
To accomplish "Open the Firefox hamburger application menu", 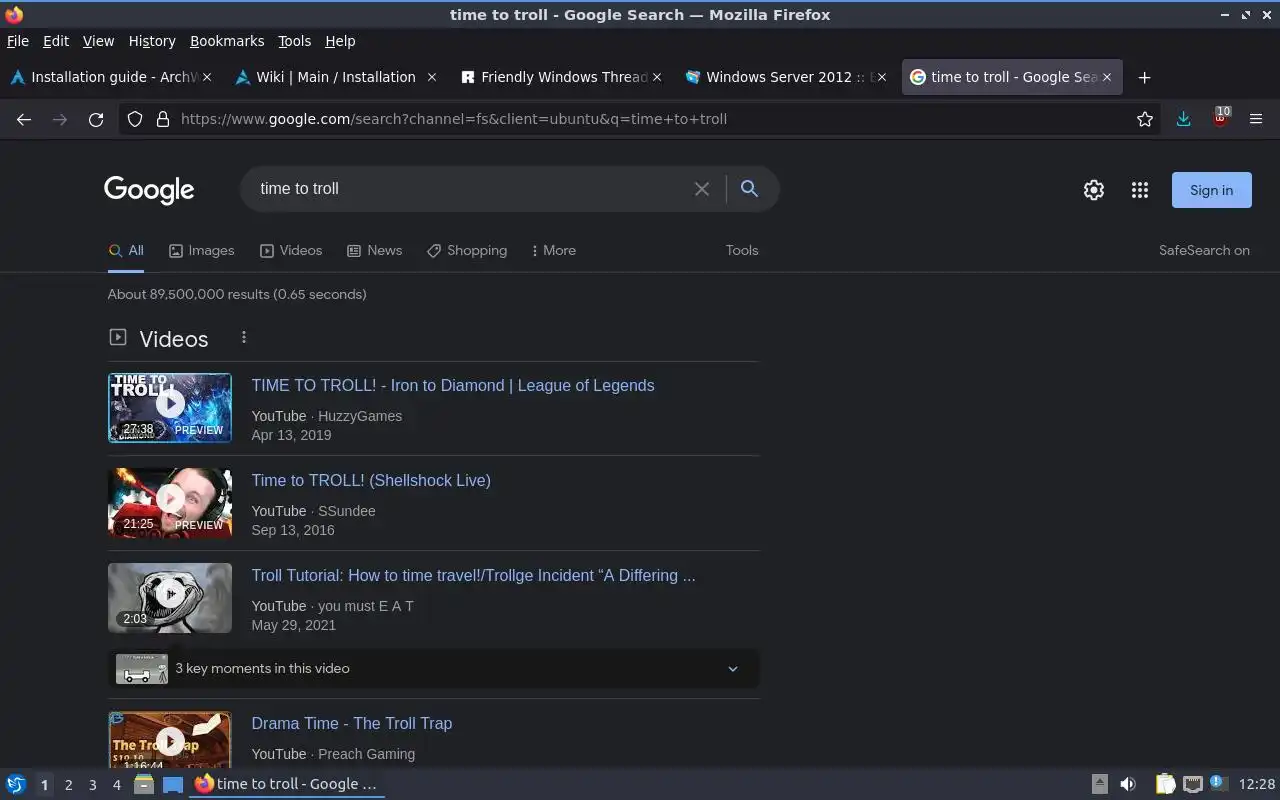I will point(1256,119).
